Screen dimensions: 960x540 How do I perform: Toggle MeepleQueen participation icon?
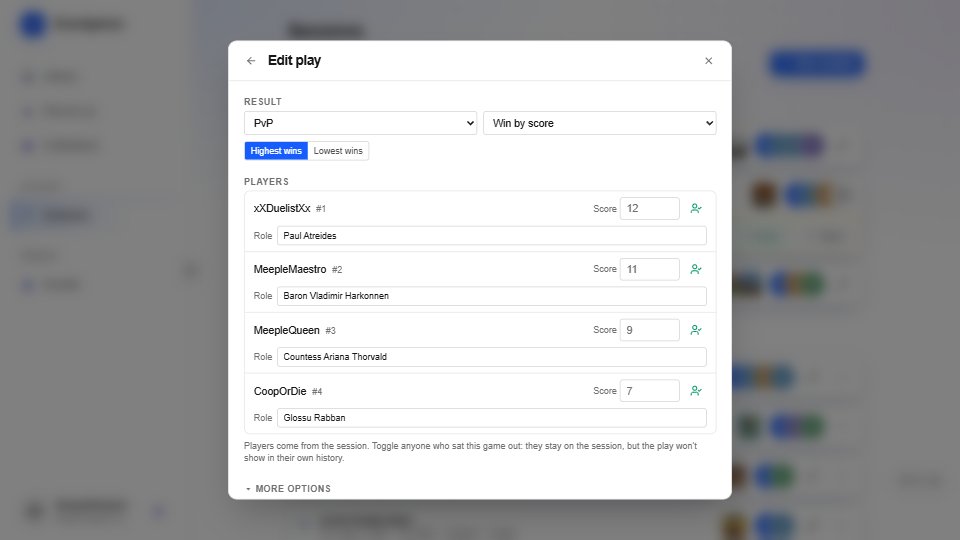tap(696, 330)
